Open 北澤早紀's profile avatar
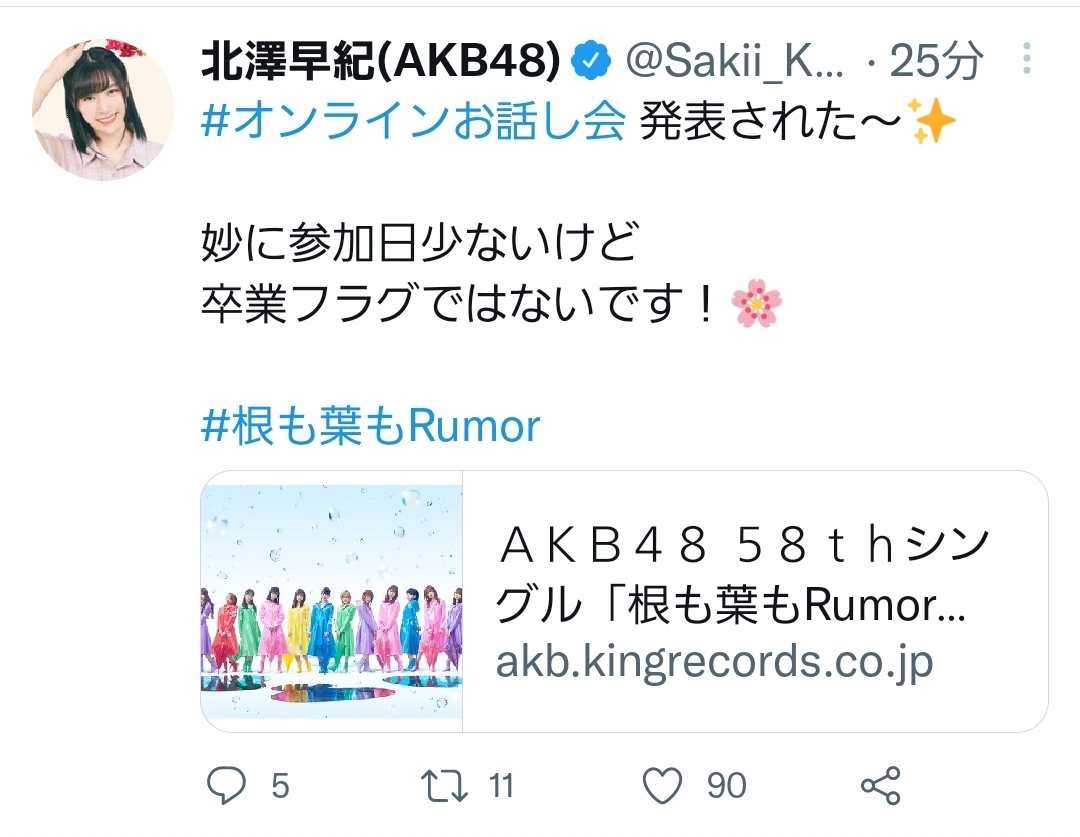Screen dimensions: 1080x837 pos(103,110)
